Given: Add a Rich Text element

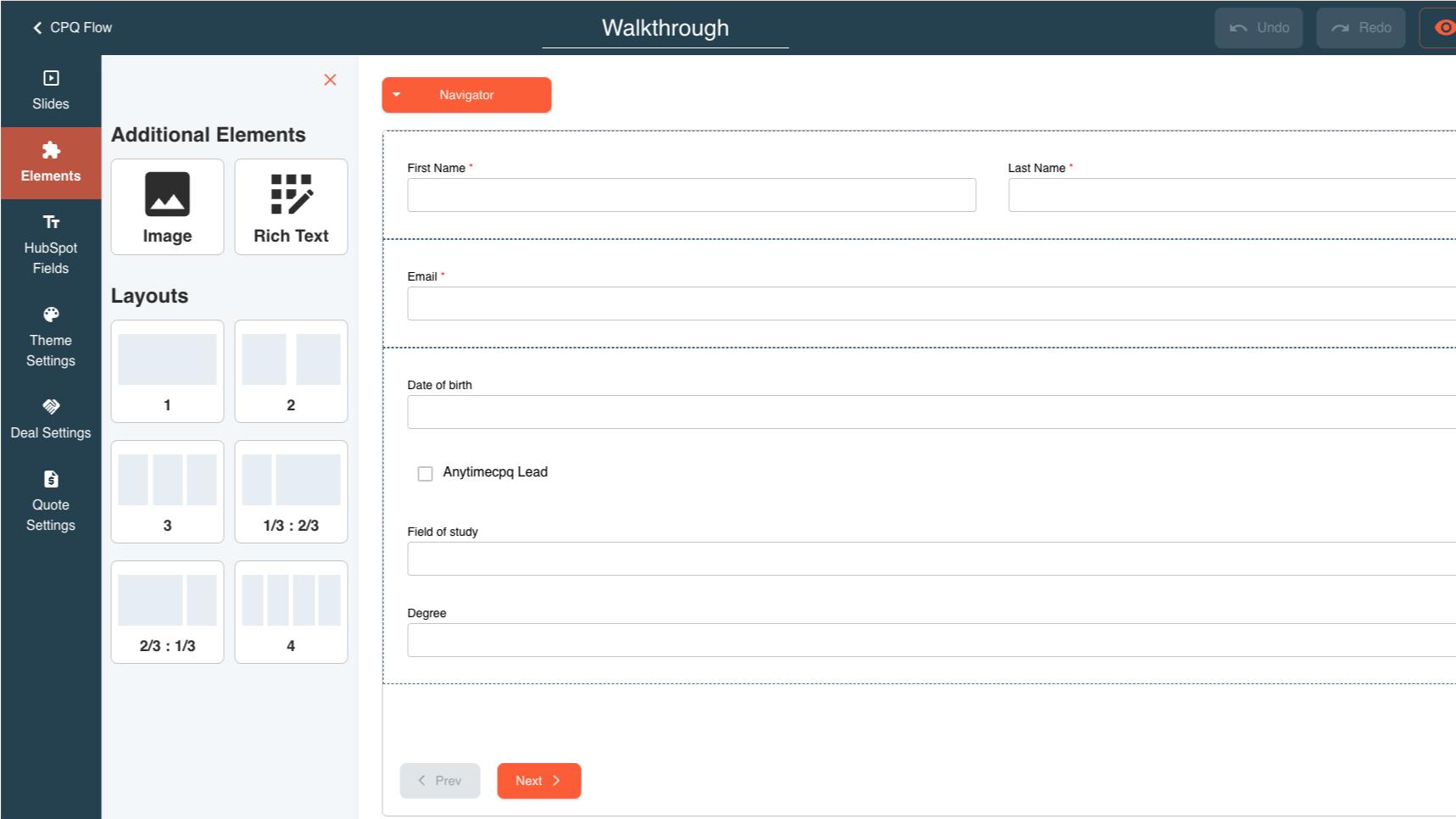Looking at the screenshot, I should pyautogui.click(x=291, y=207).
